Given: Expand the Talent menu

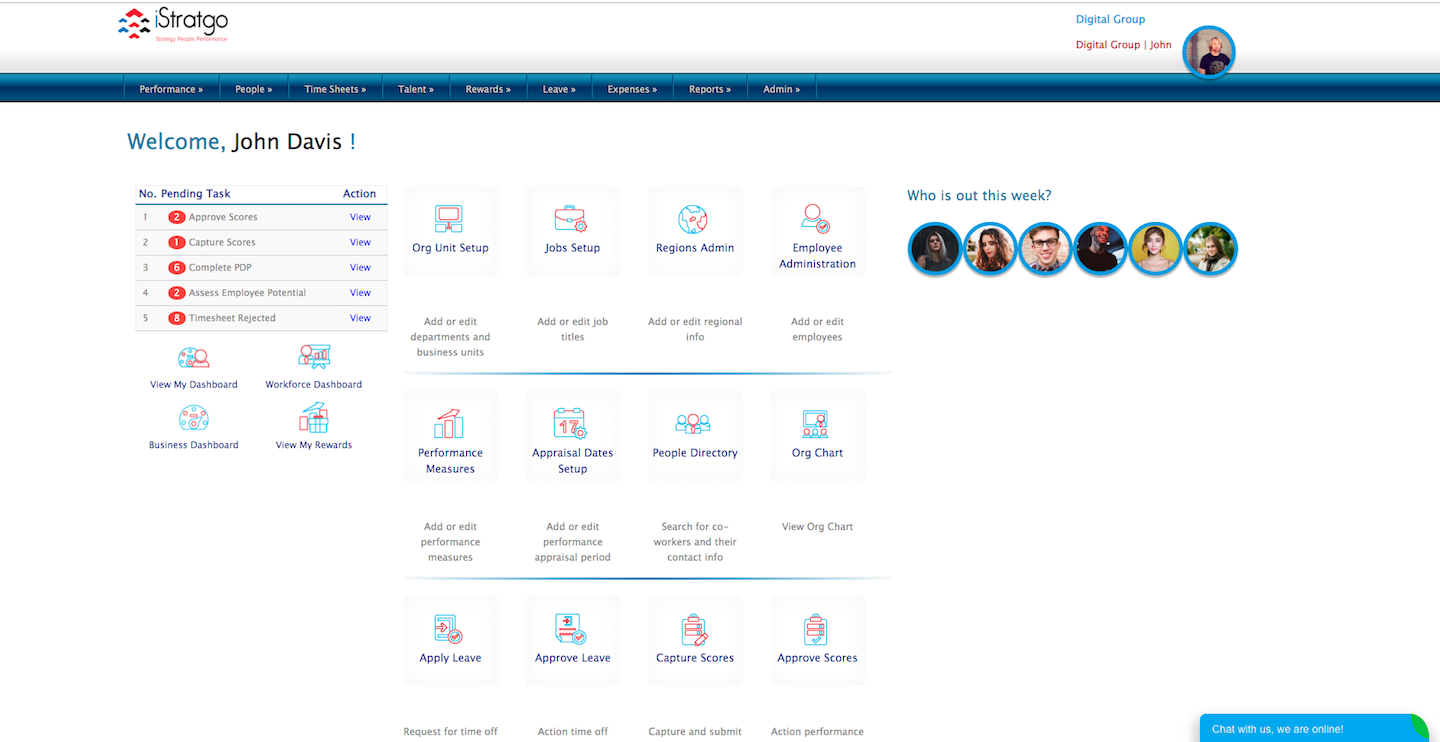Looking at the screenshot, I should pos(416,89).
